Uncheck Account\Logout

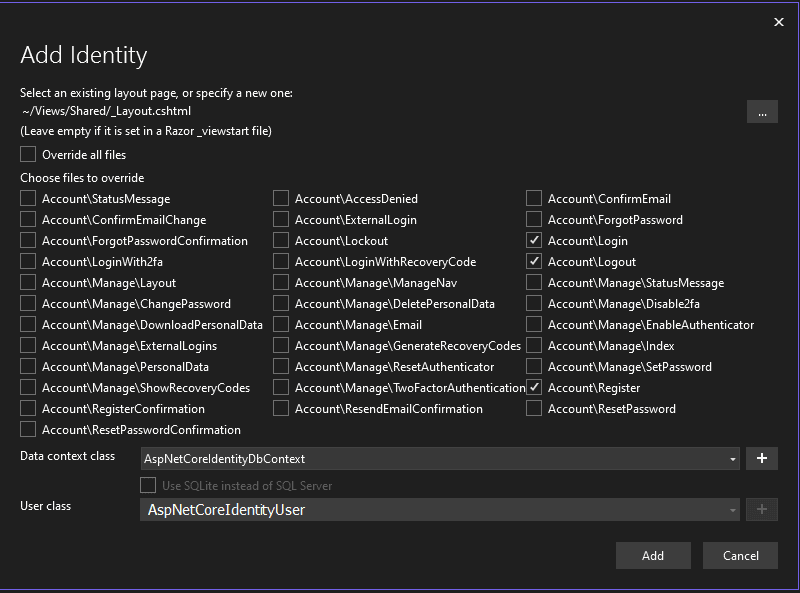(x=534, y=261)
